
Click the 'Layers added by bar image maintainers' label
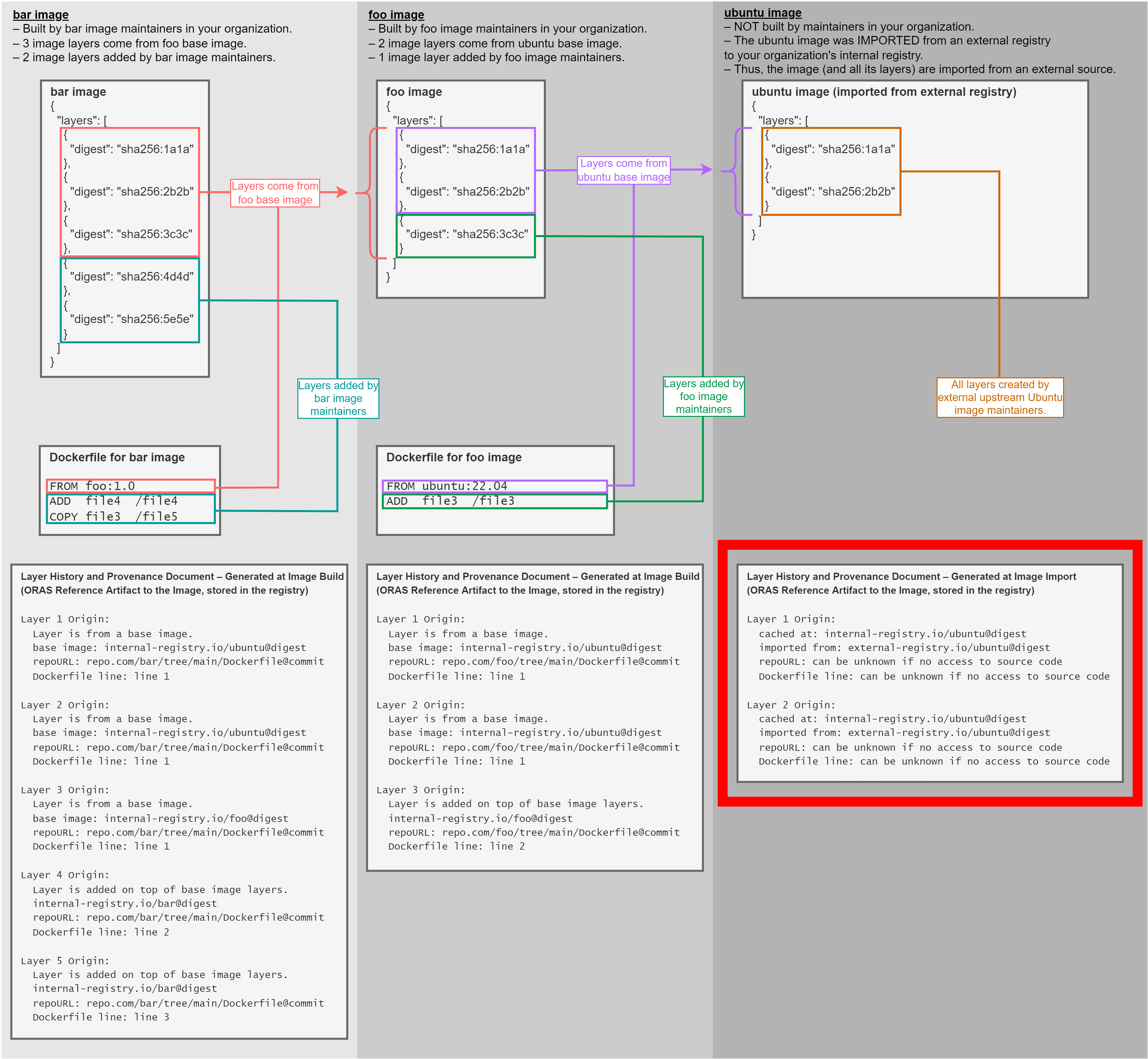(338, 398)
